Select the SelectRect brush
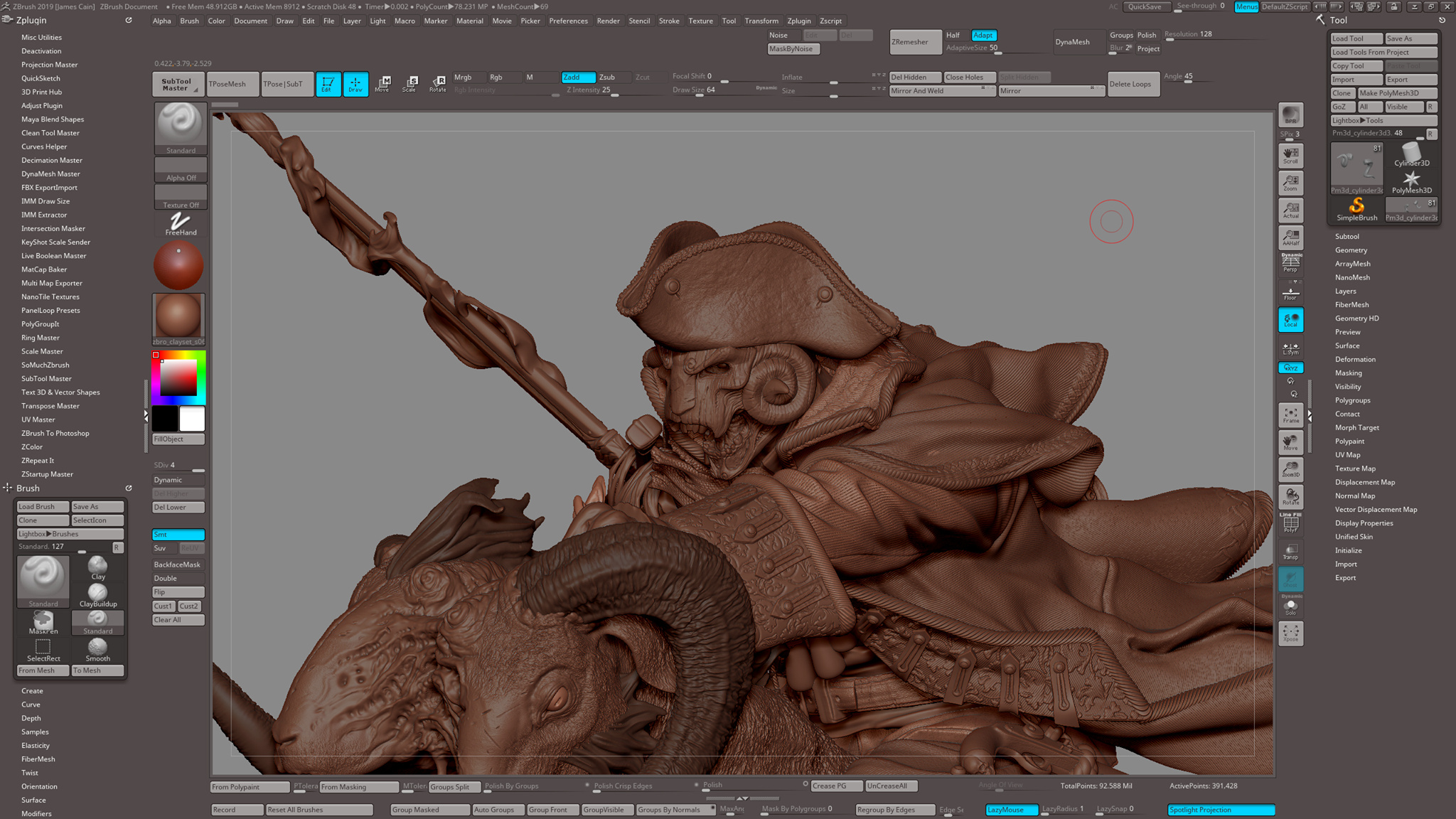The image size is (1456, 819). coord(43,650)
